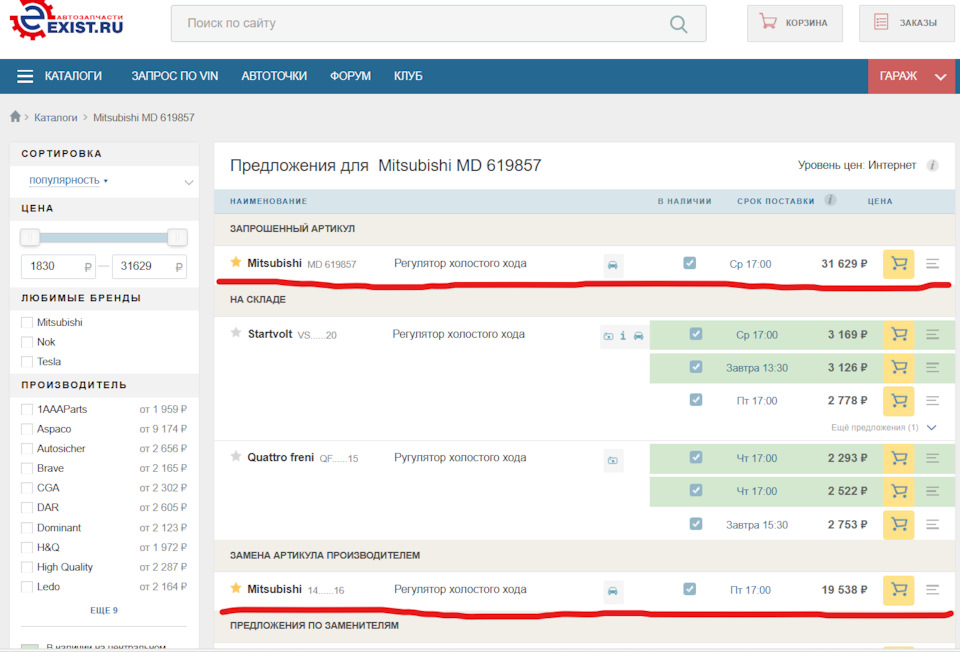Click the photo icon in Startvolt row
The image size is (960, 652).
tap(608, 335)
